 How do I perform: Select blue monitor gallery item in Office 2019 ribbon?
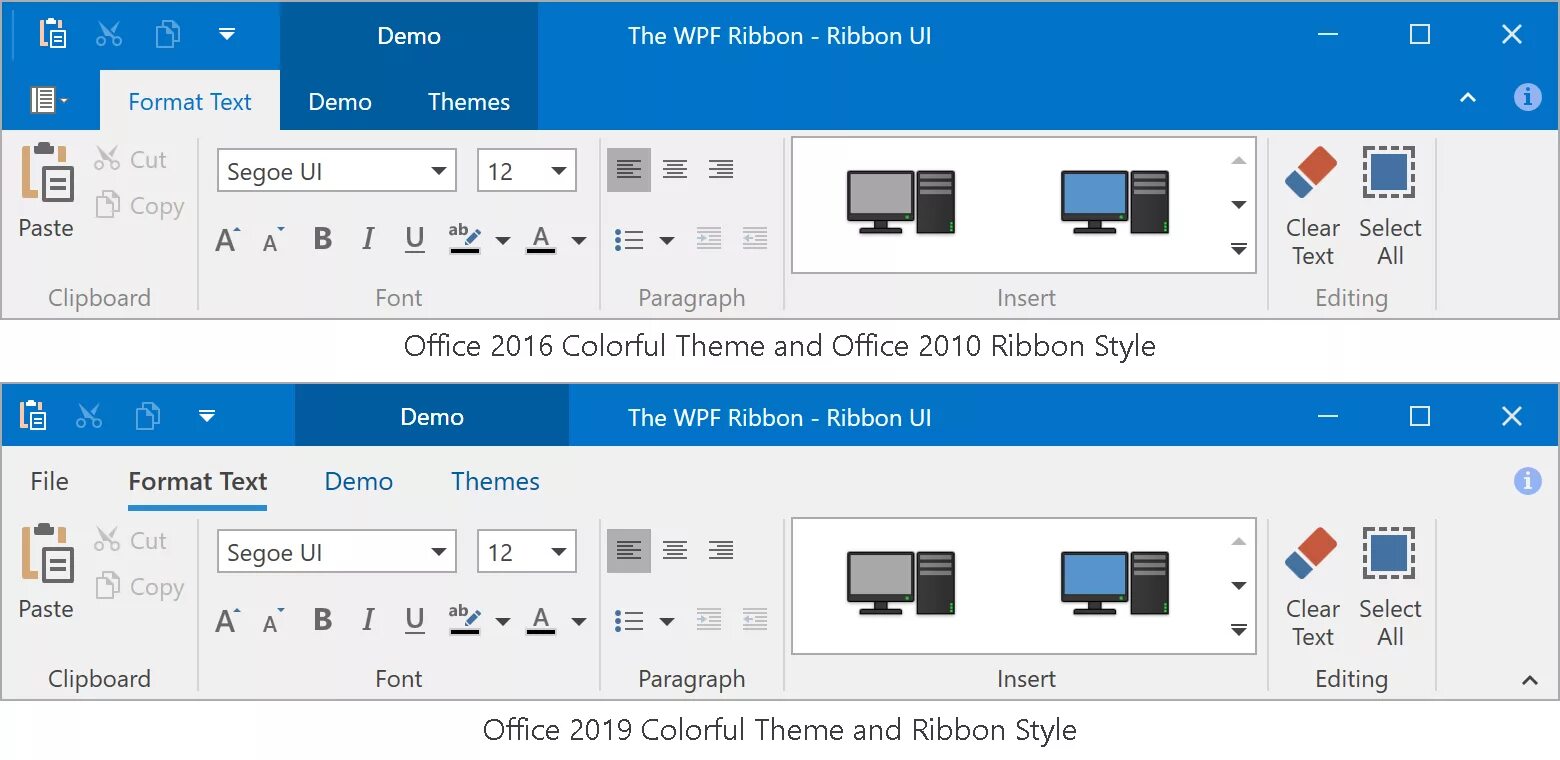tap(1114, 583)
